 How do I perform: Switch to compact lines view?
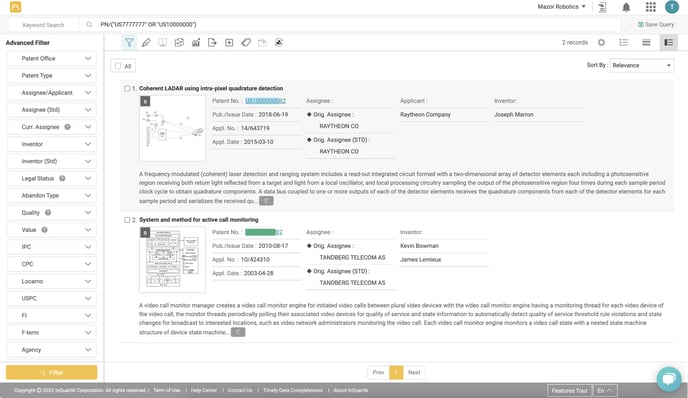(x=646, y=42)
